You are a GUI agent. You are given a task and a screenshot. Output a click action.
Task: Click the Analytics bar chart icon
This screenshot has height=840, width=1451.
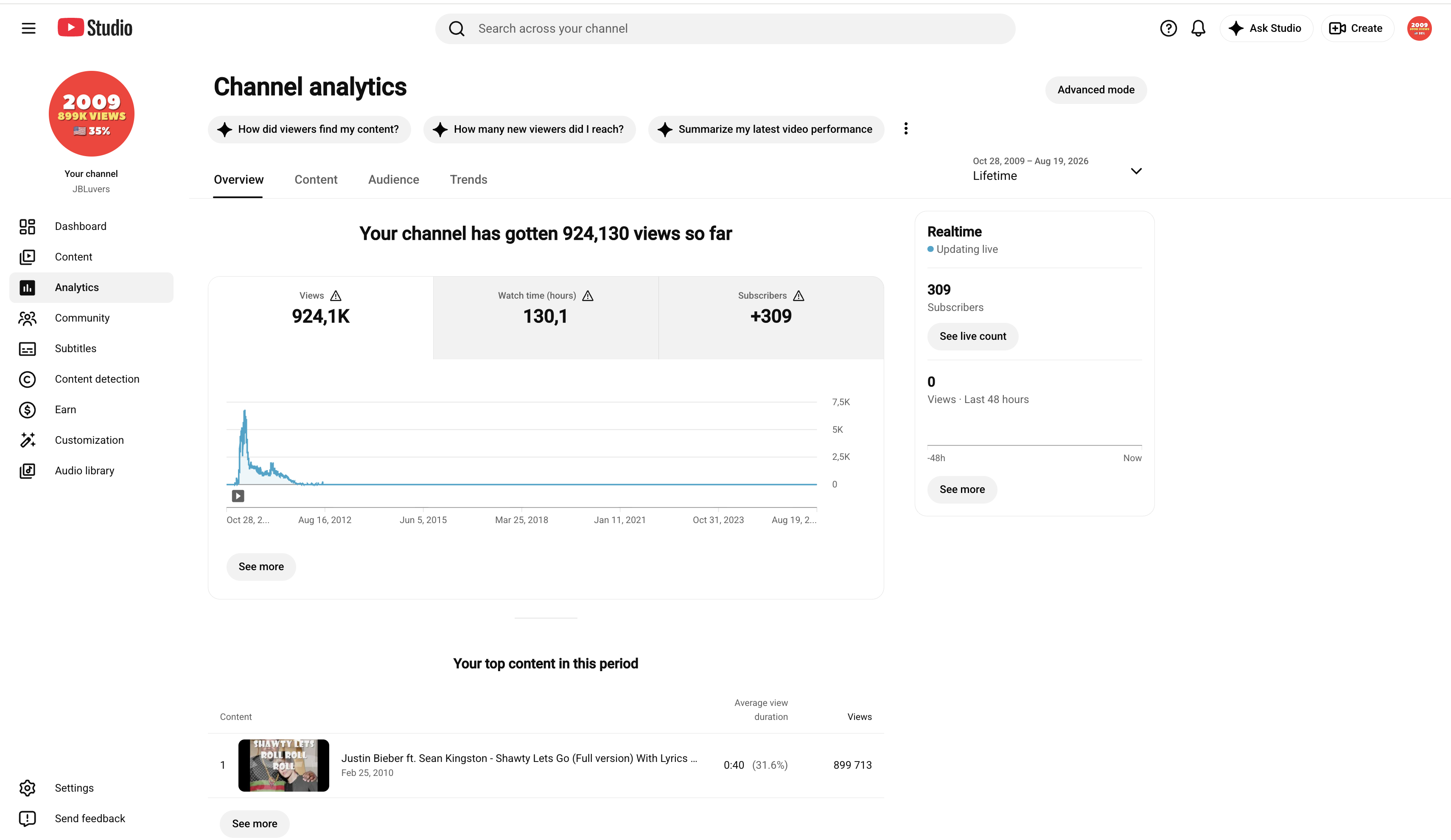[27, 287]
